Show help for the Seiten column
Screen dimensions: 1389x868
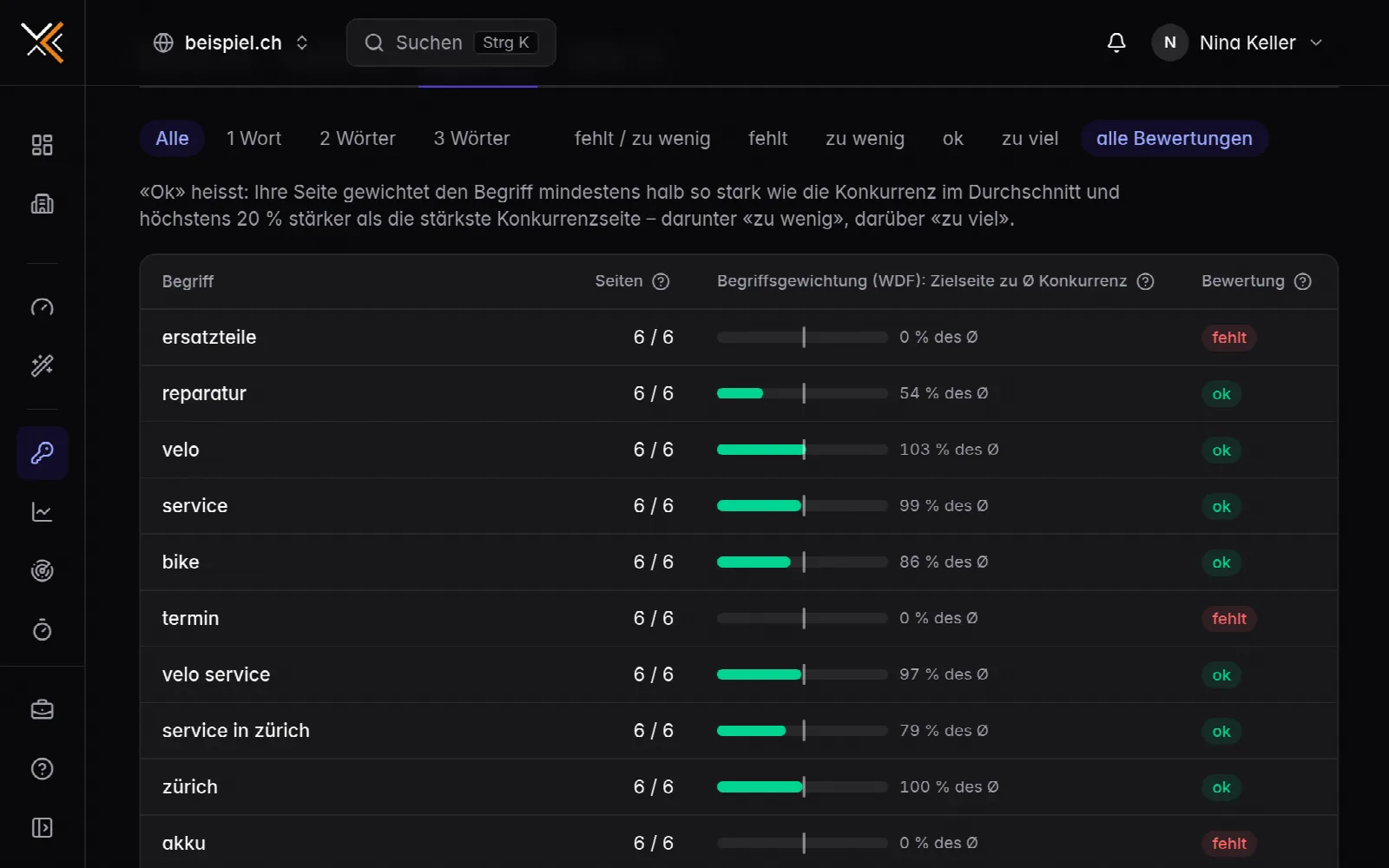pos(661,281)
